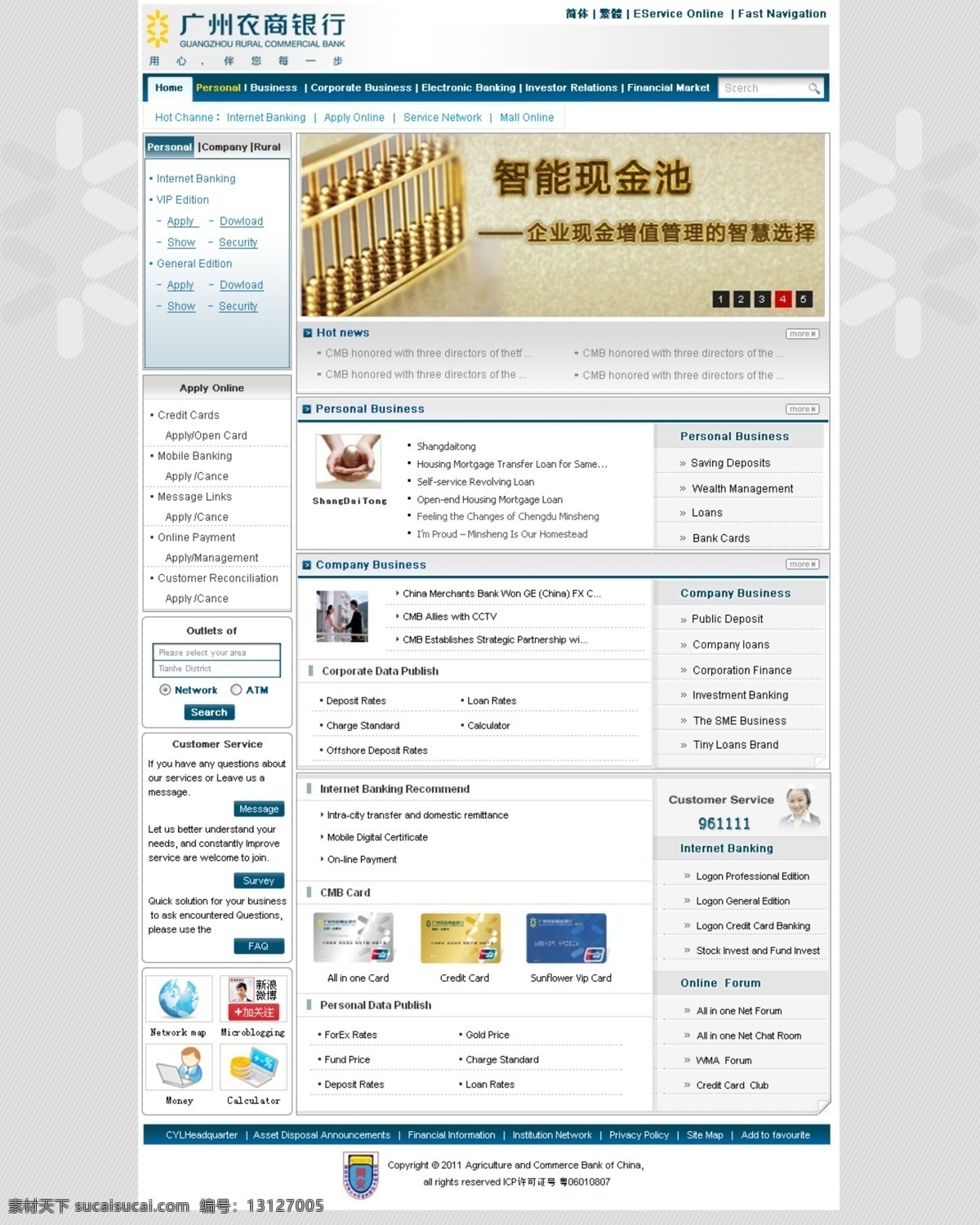Image resolution: width=980 pixels, height=1225 pixels.
Task: Open the Credit Card Club forum link
Action: coord(732,1085)
